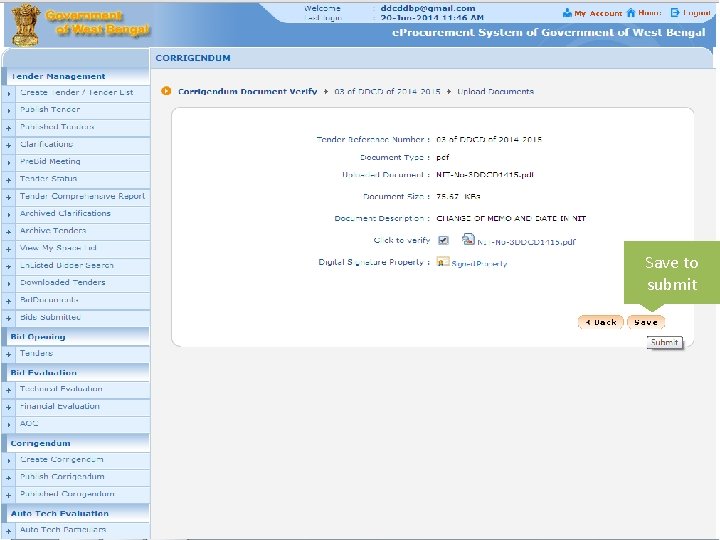
Task: Click the Bid Evaluation section header
Action: click(x=44, y=372)
